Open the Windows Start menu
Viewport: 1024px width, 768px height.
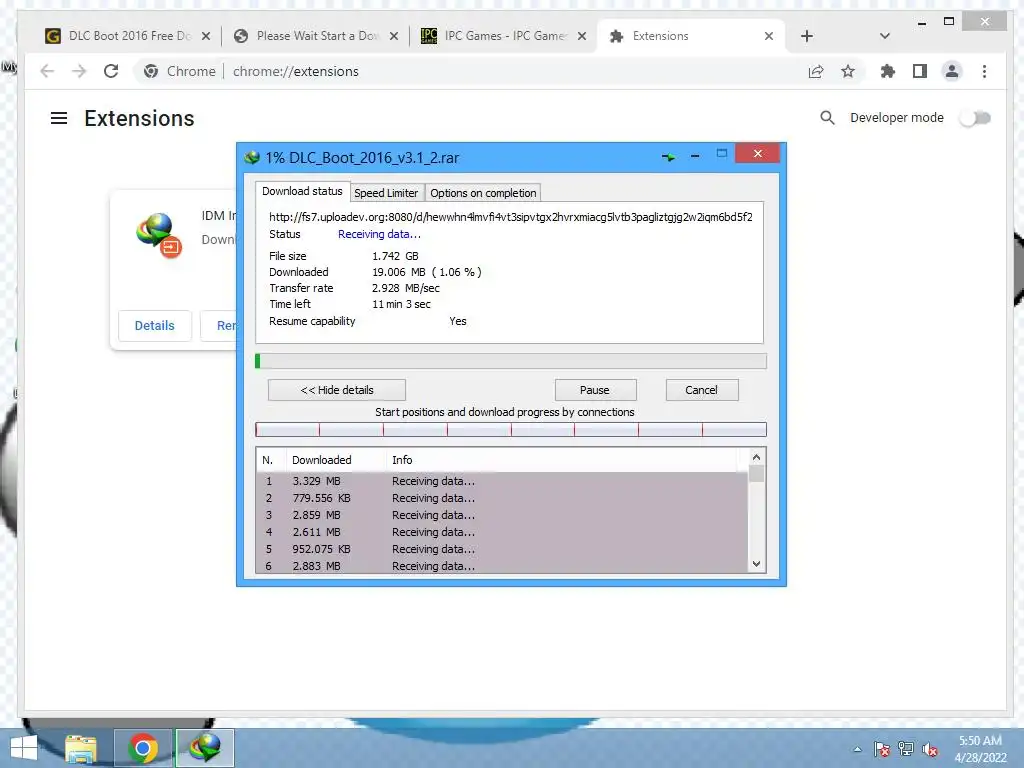(x=24, y=748)
